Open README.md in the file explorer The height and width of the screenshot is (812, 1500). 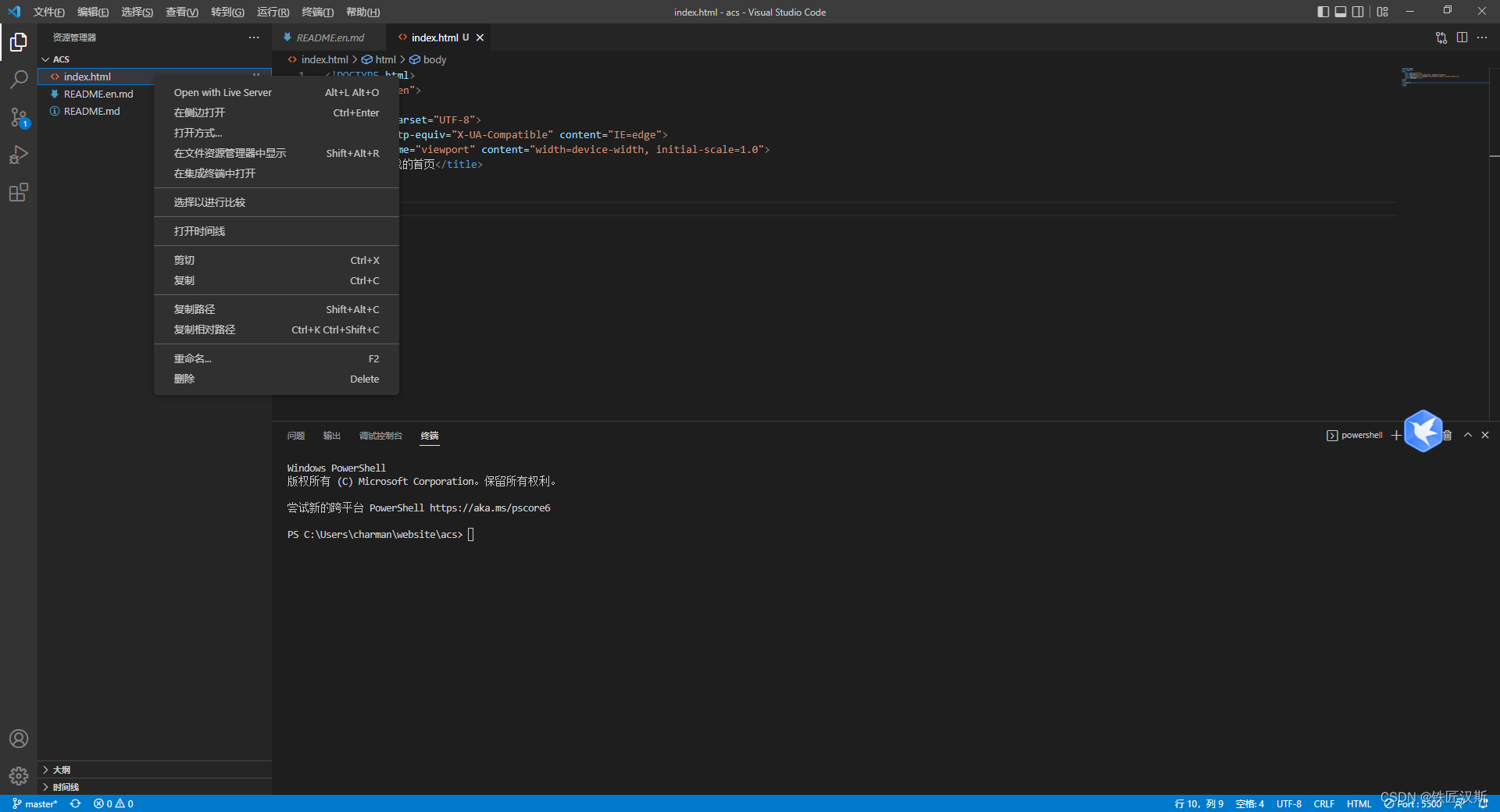92,111
